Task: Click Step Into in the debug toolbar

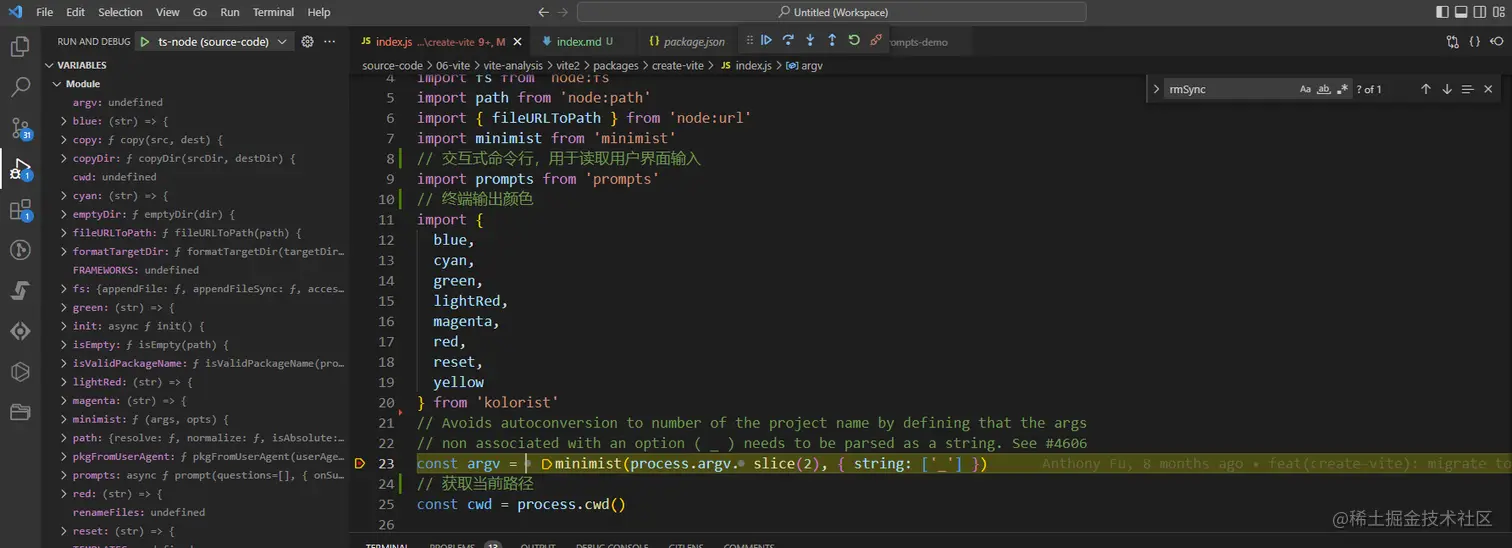Action: coord(810,40)
